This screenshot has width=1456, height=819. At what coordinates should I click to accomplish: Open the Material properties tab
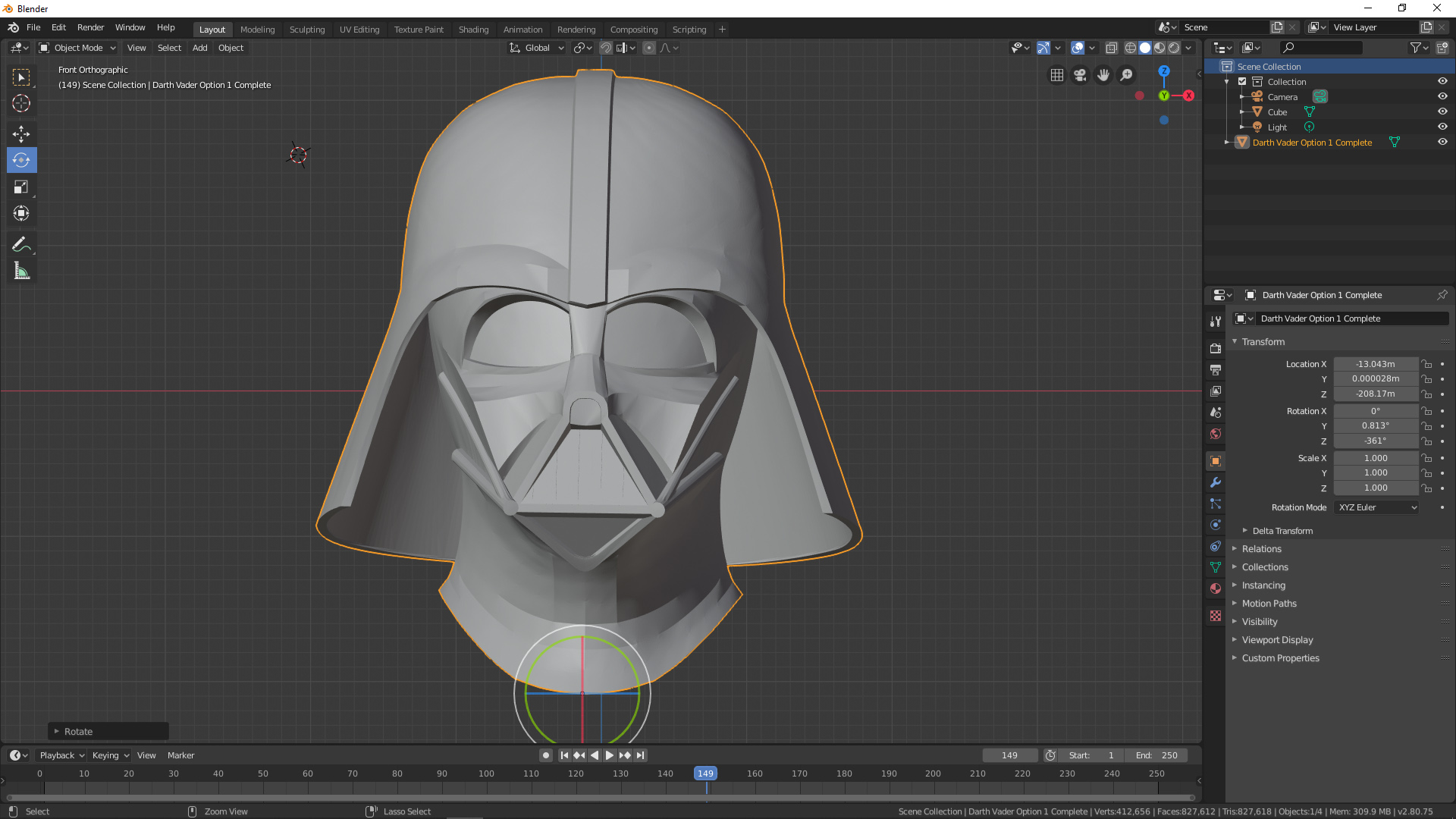pyautogui.click(x=1216, y=588)
